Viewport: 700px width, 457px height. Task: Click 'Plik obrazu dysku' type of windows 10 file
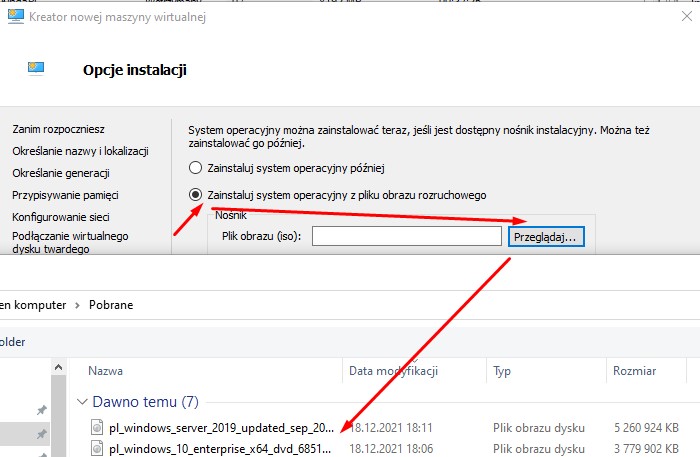(x=539, y=449)
